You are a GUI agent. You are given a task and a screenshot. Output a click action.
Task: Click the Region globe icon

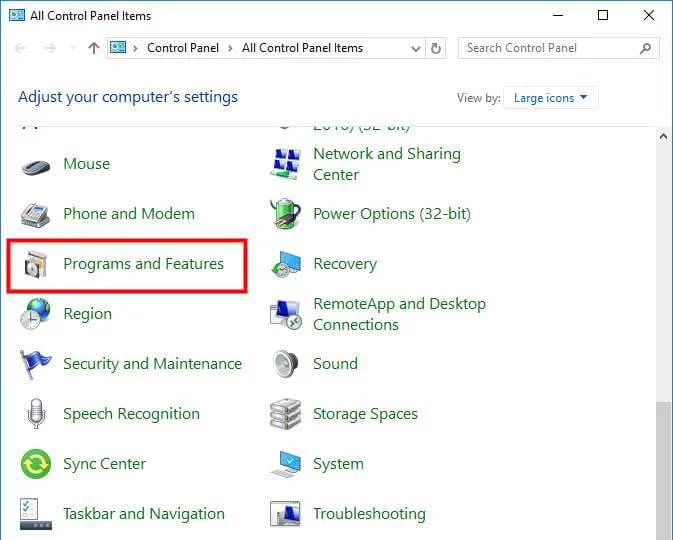tap(36, 314)
